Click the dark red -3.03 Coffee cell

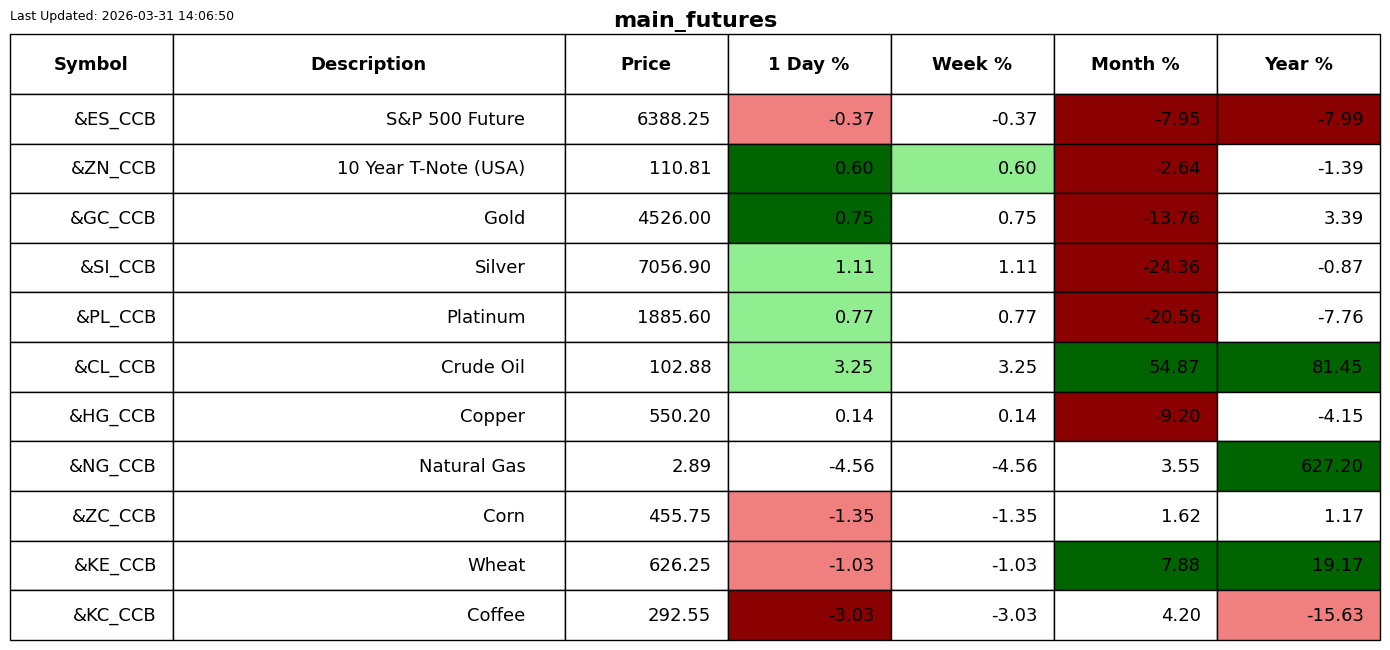pos(809,616)
